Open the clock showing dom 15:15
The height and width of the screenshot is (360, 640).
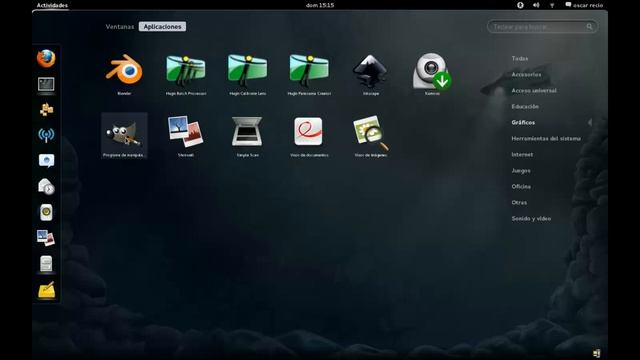click(x=320, y=5)
